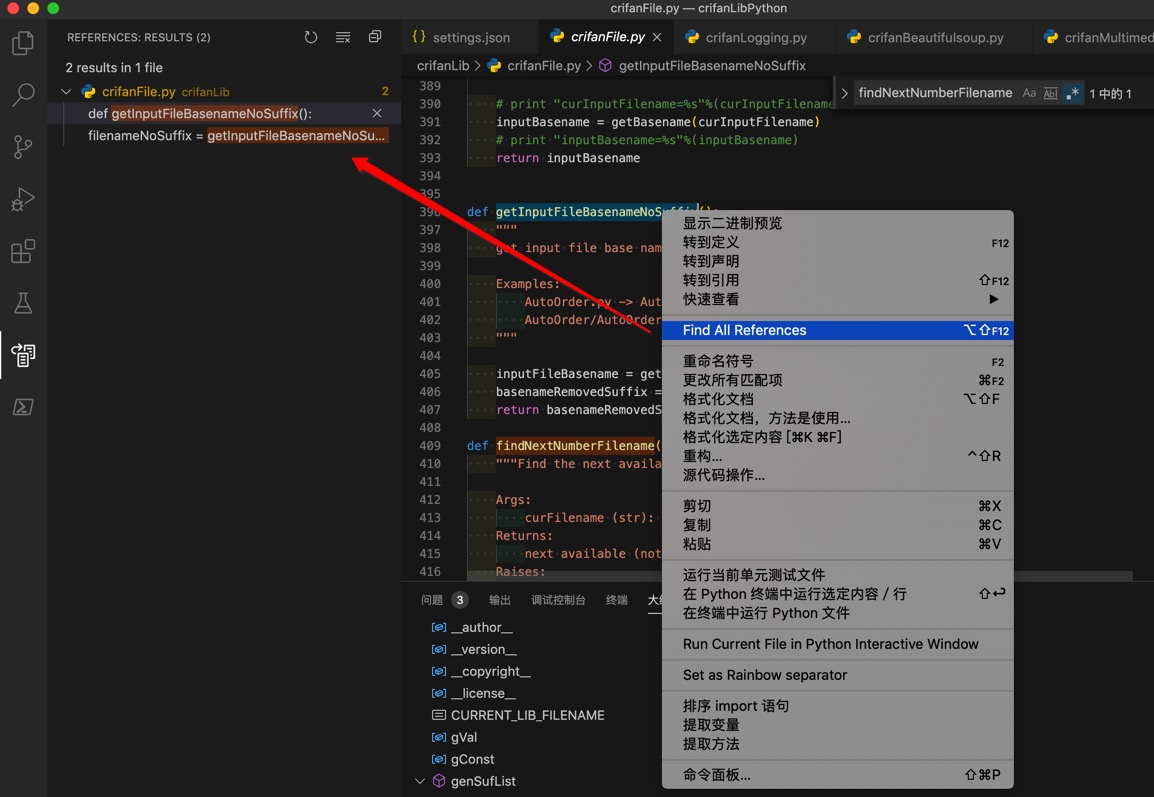Click crifanLib in the breadcrumb
Image resolution: width=1154 pixels, height=797 pixels.
[443, 65]
